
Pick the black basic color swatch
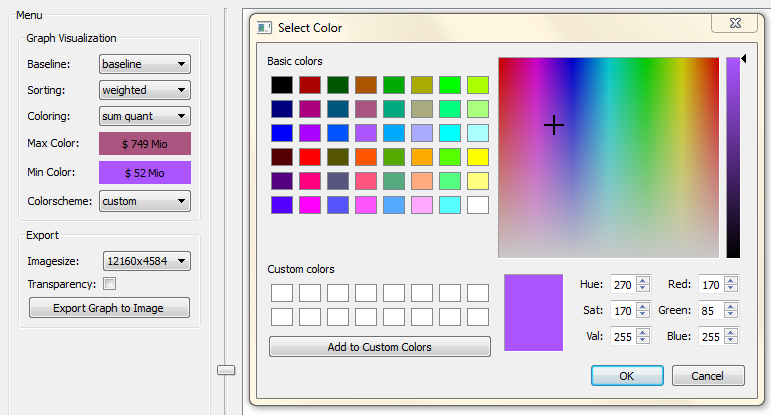point(282,85)
